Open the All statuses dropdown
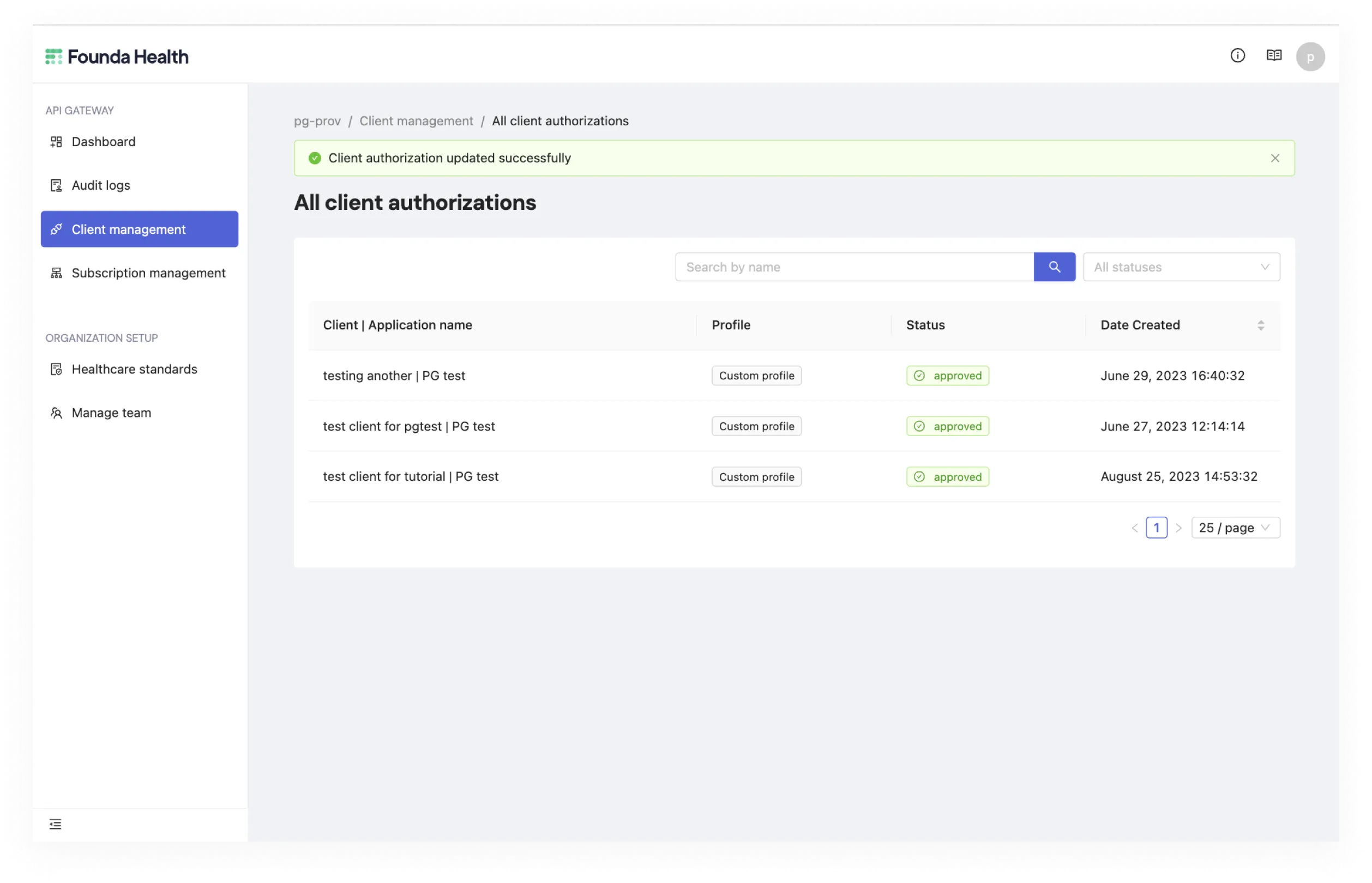Image resolution: width=1372 pixels, height=883 pixels. click(x=1181, y=267)
